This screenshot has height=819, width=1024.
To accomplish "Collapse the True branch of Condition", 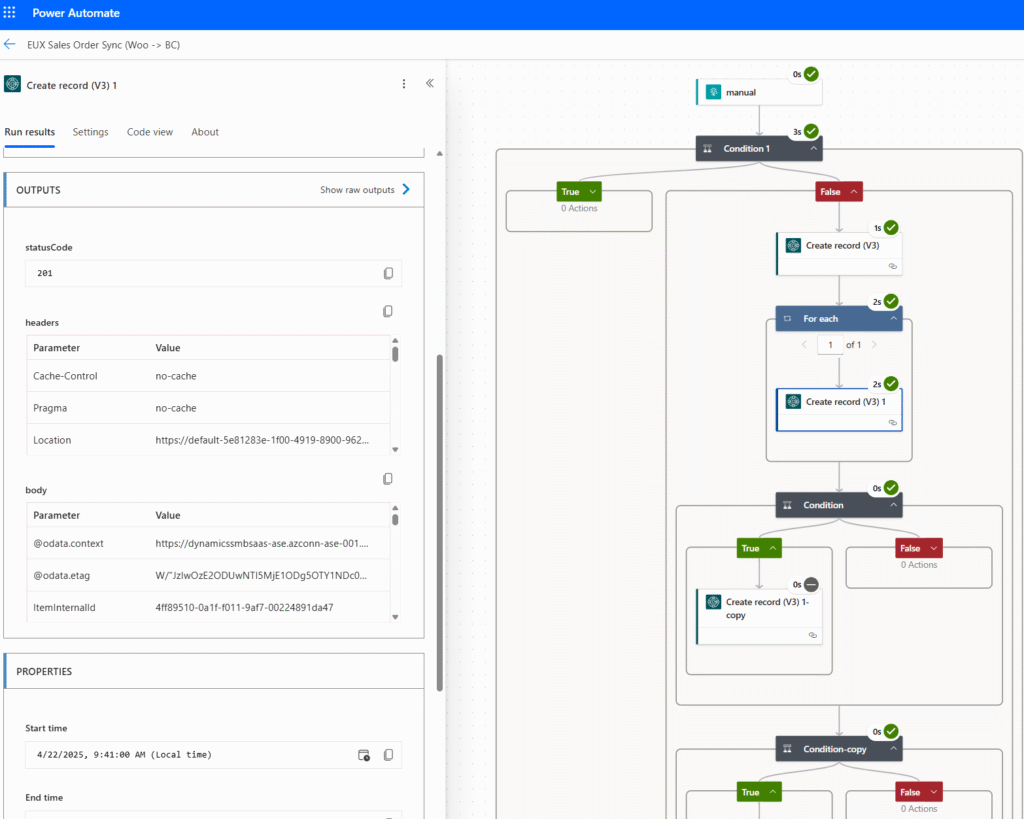I will coord(773,548).
